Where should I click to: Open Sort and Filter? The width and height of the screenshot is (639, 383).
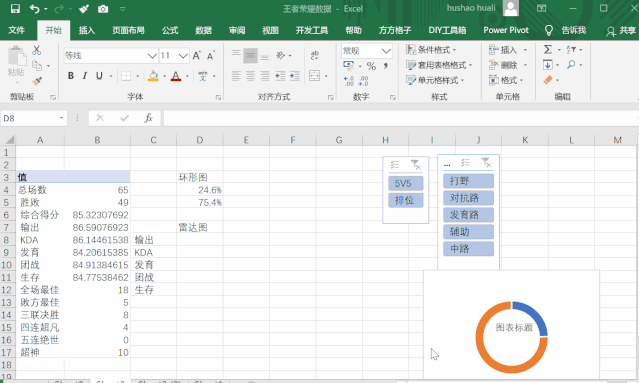click(574, 50)
